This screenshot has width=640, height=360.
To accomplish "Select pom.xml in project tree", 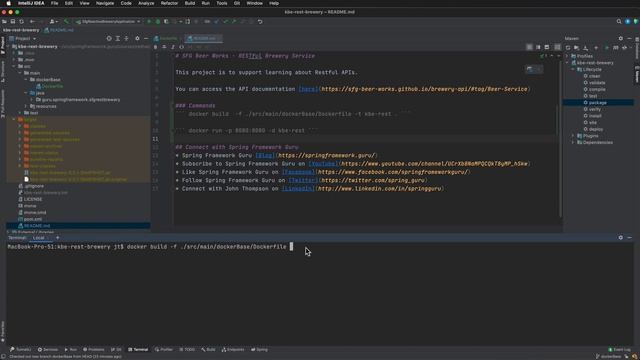I will click(33, 219).
